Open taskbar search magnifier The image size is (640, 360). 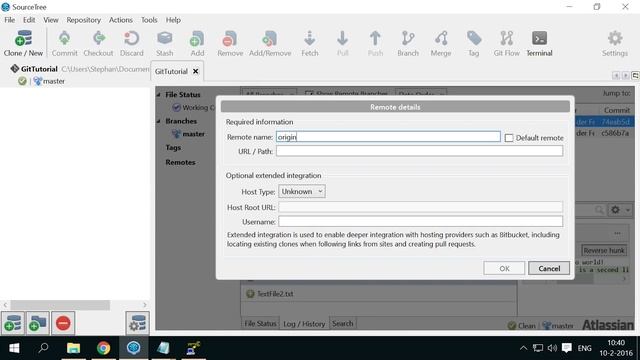[43, 348]
